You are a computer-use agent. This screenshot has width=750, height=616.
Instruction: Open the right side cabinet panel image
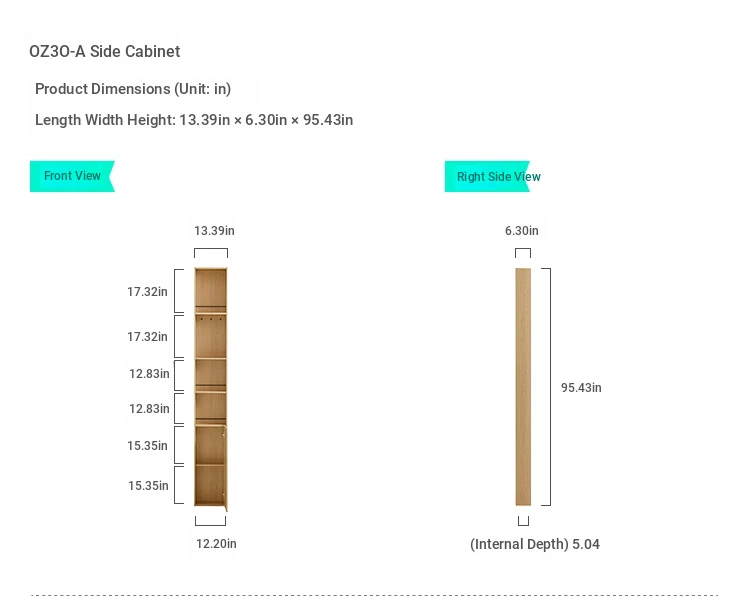click(x=523, y=387)
